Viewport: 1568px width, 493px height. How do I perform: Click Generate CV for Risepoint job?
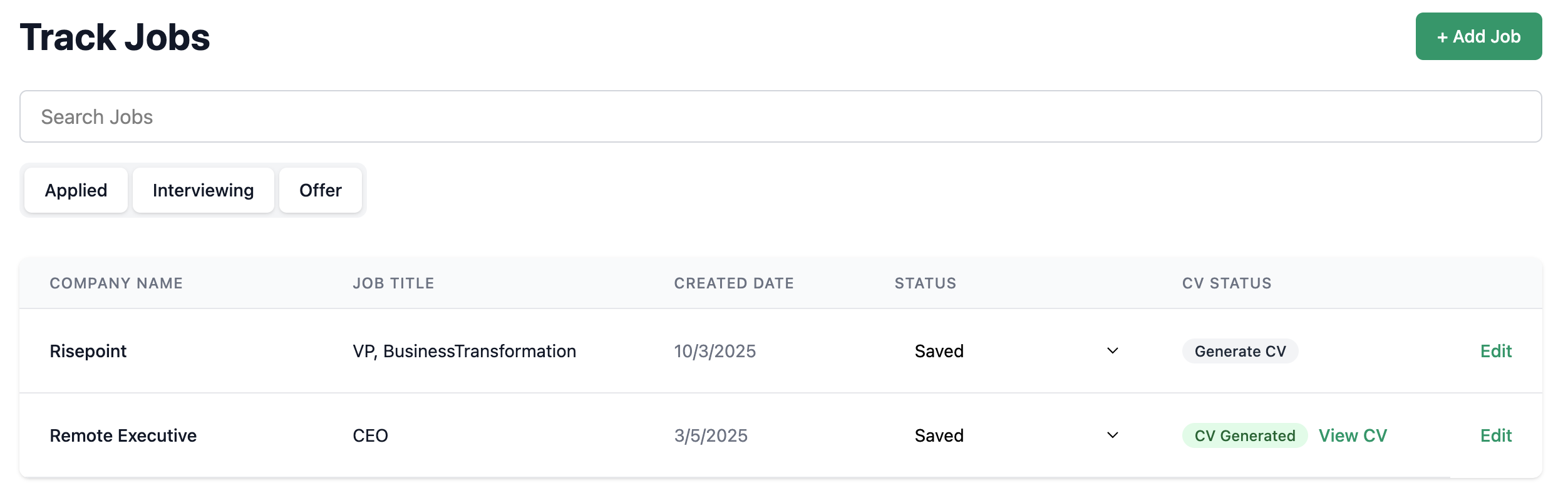click(x=1239, y=351)
